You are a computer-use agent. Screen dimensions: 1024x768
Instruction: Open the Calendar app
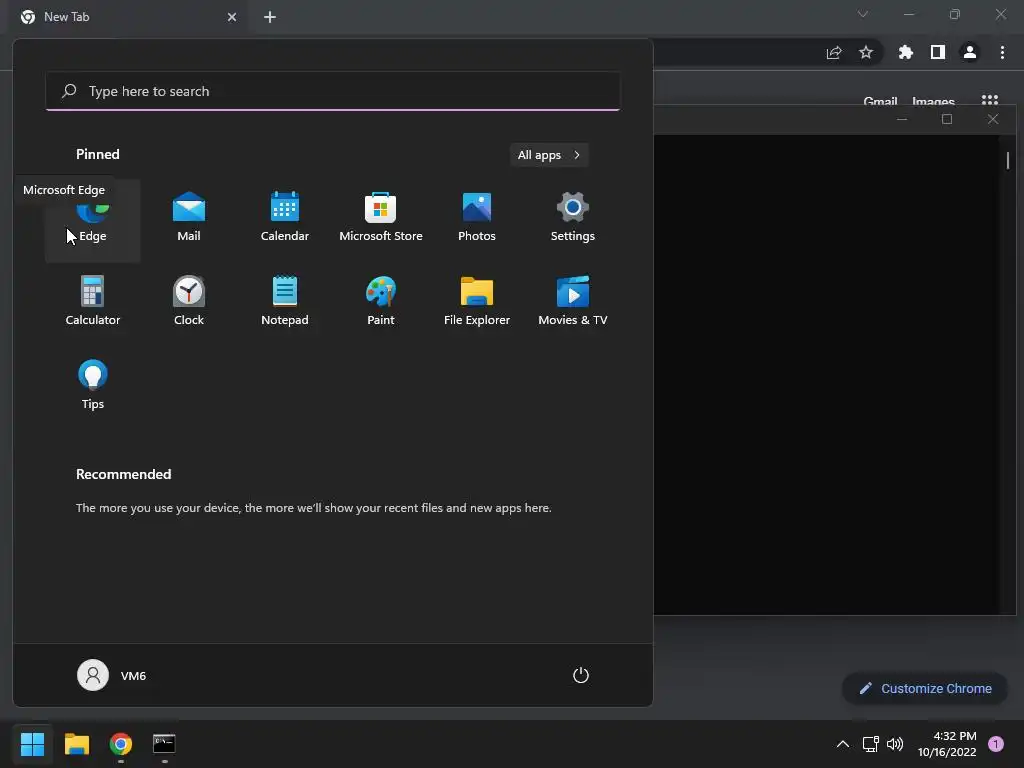tap(285, 217)
